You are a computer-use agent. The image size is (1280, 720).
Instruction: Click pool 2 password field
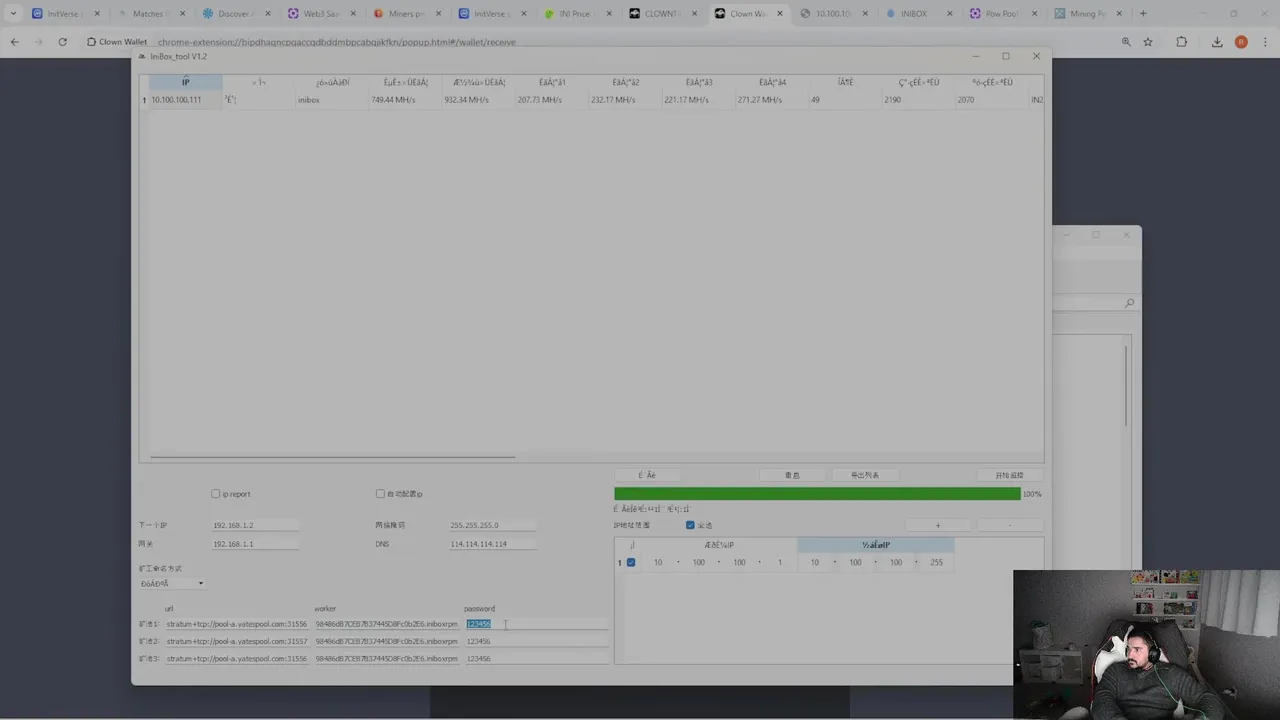[x=536, y=641]
